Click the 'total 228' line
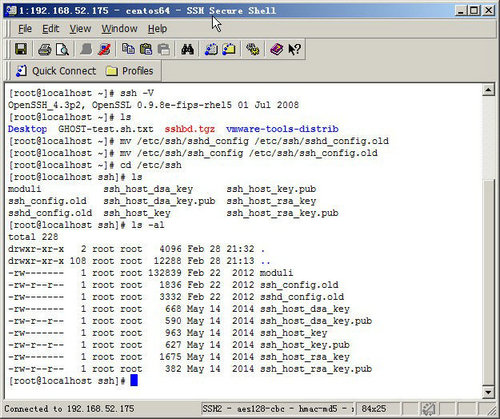This screenshot has height=419, width=500. 33,237
